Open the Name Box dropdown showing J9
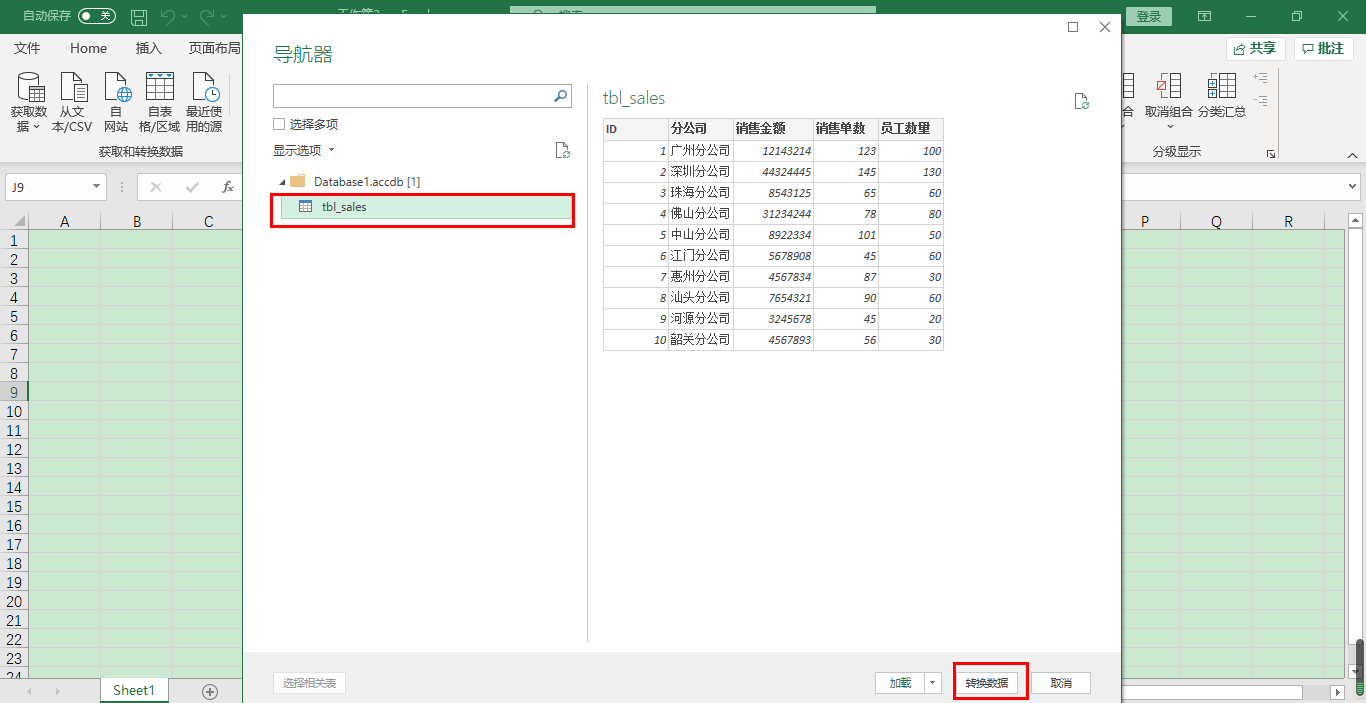Screen dimensions: 1366x703 coord(97,186)
